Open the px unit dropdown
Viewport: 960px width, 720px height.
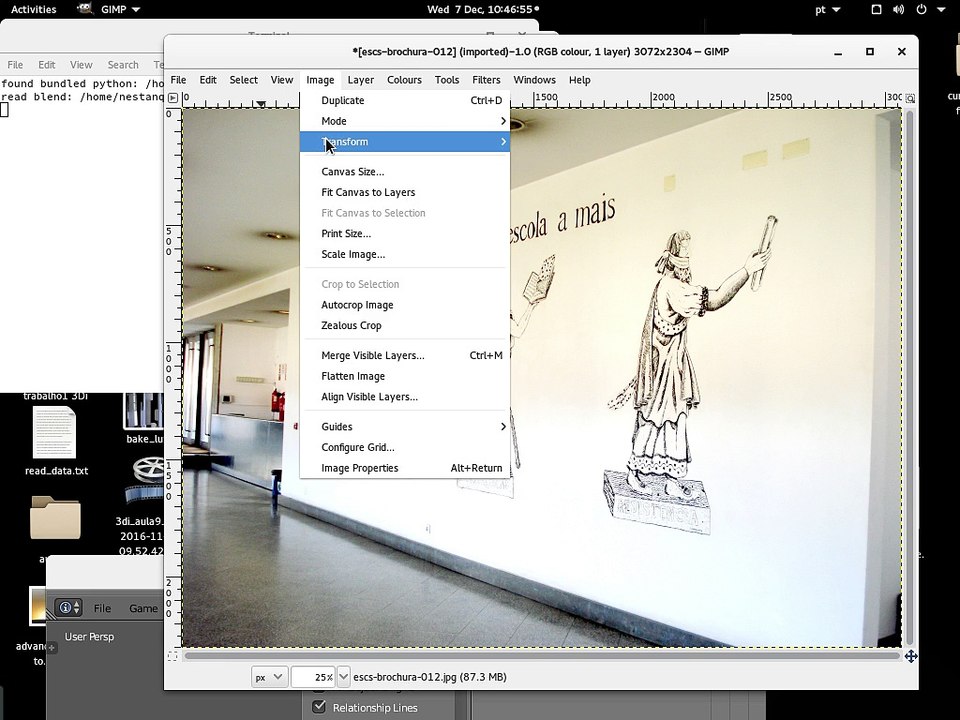(x=269, y=677)
